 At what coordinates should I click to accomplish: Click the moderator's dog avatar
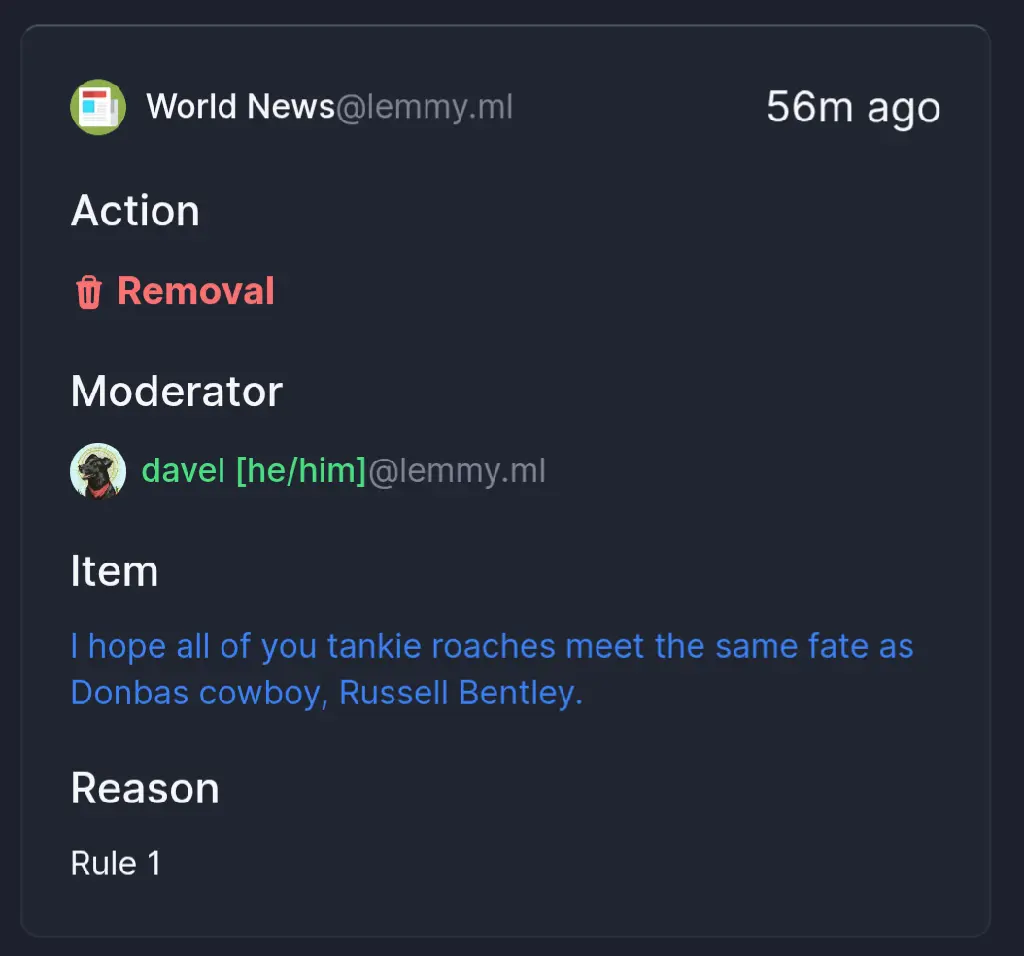point(98,471)
